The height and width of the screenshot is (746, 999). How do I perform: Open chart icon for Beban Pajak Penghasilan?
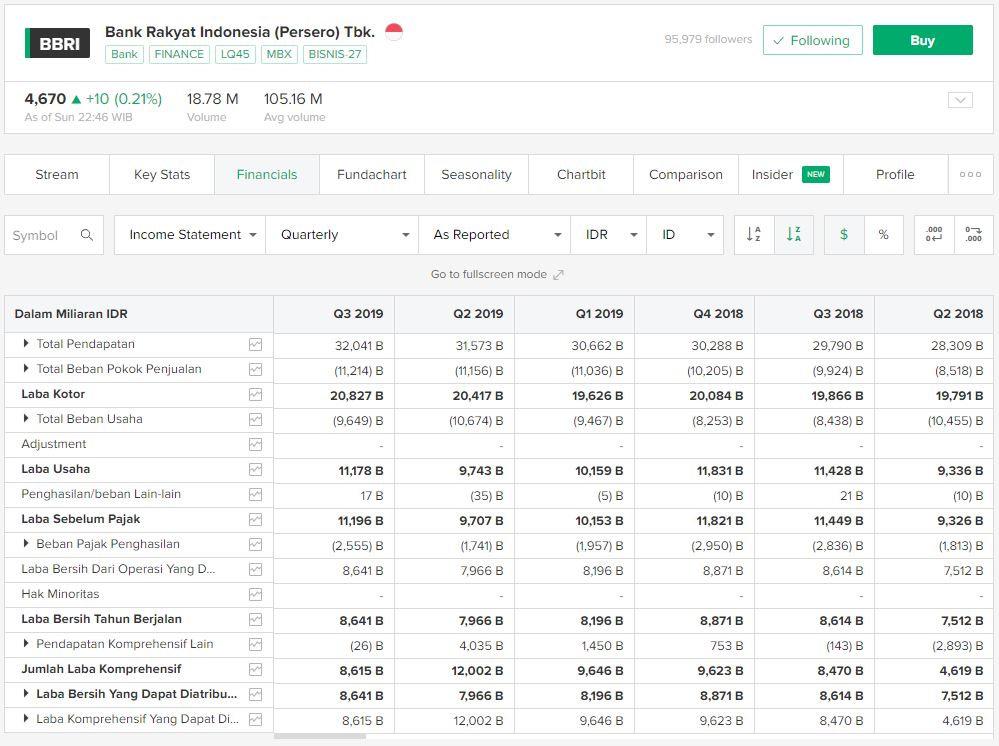(x=255, y=545)
